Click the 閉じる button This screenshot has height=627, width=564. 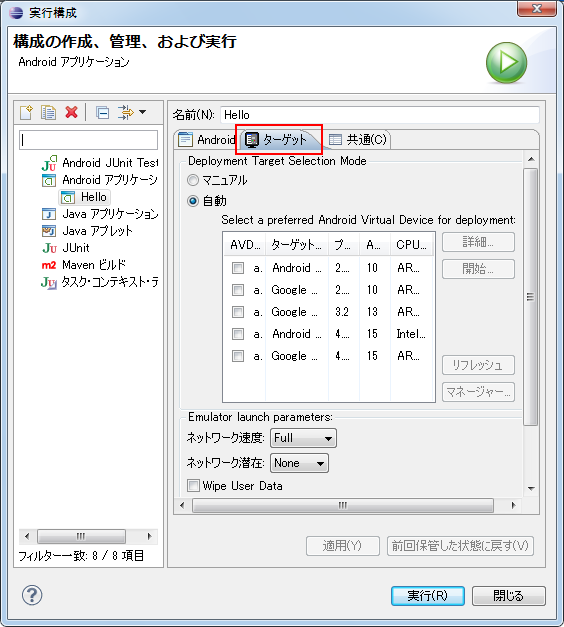pos(508,596)
